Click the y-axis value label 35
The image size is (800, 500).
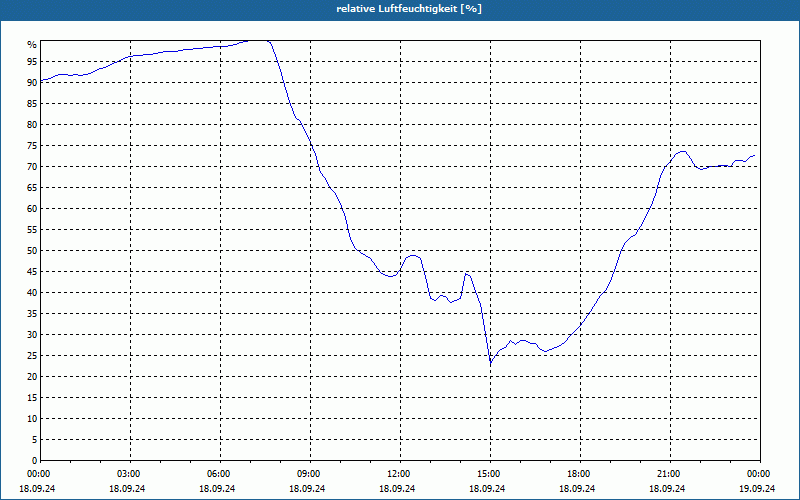[x=32, y=314]
